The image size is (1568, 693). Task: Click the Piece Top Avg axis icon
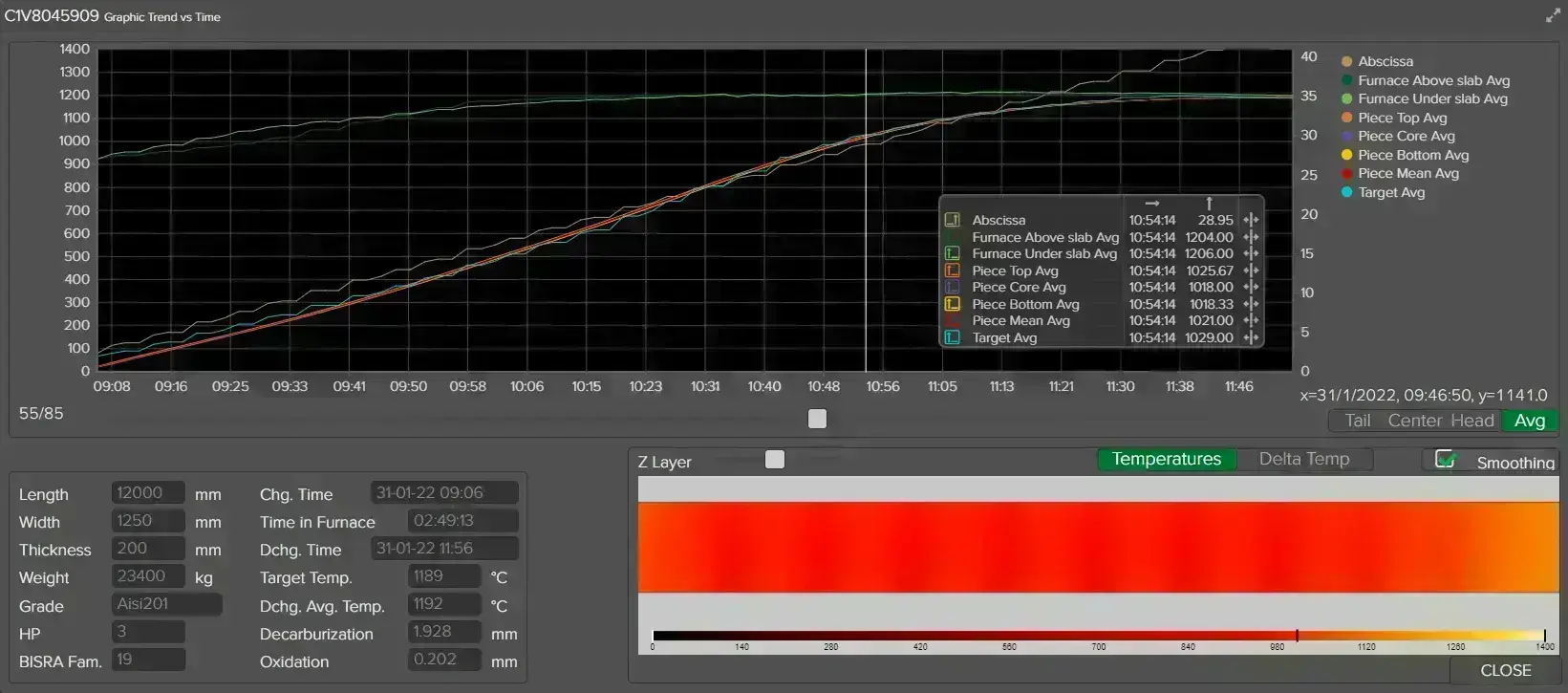953,271
